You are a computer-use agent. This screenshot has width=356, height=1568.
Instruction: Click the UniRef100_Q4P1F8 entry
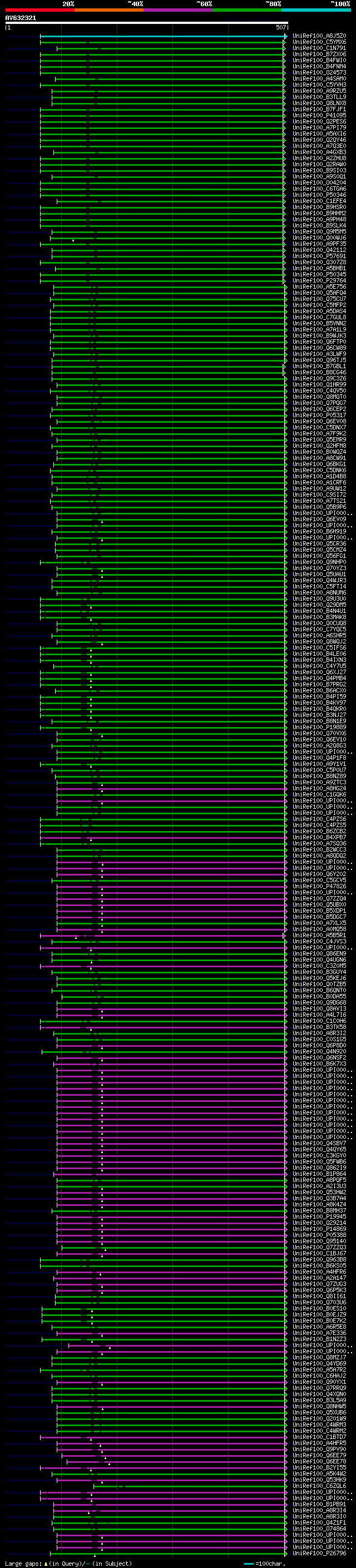pyautogui.click(x=319, y=758)
